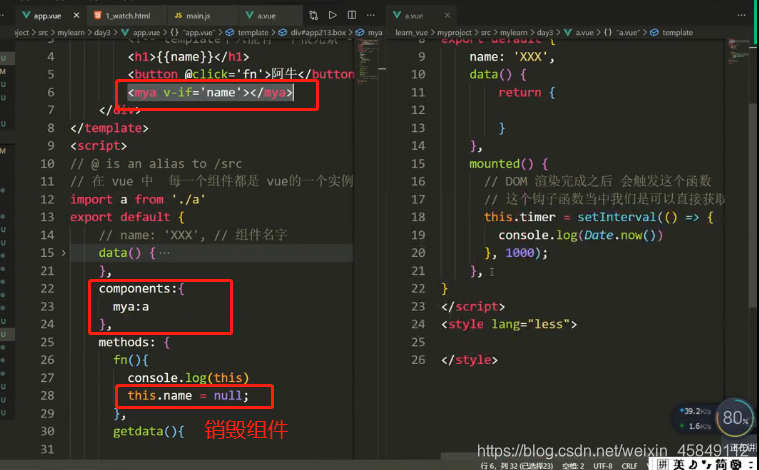Open 'myproject' breadcrumb in right editor
The width and height of the screenshot is (759, 470).
coord(455,32)
